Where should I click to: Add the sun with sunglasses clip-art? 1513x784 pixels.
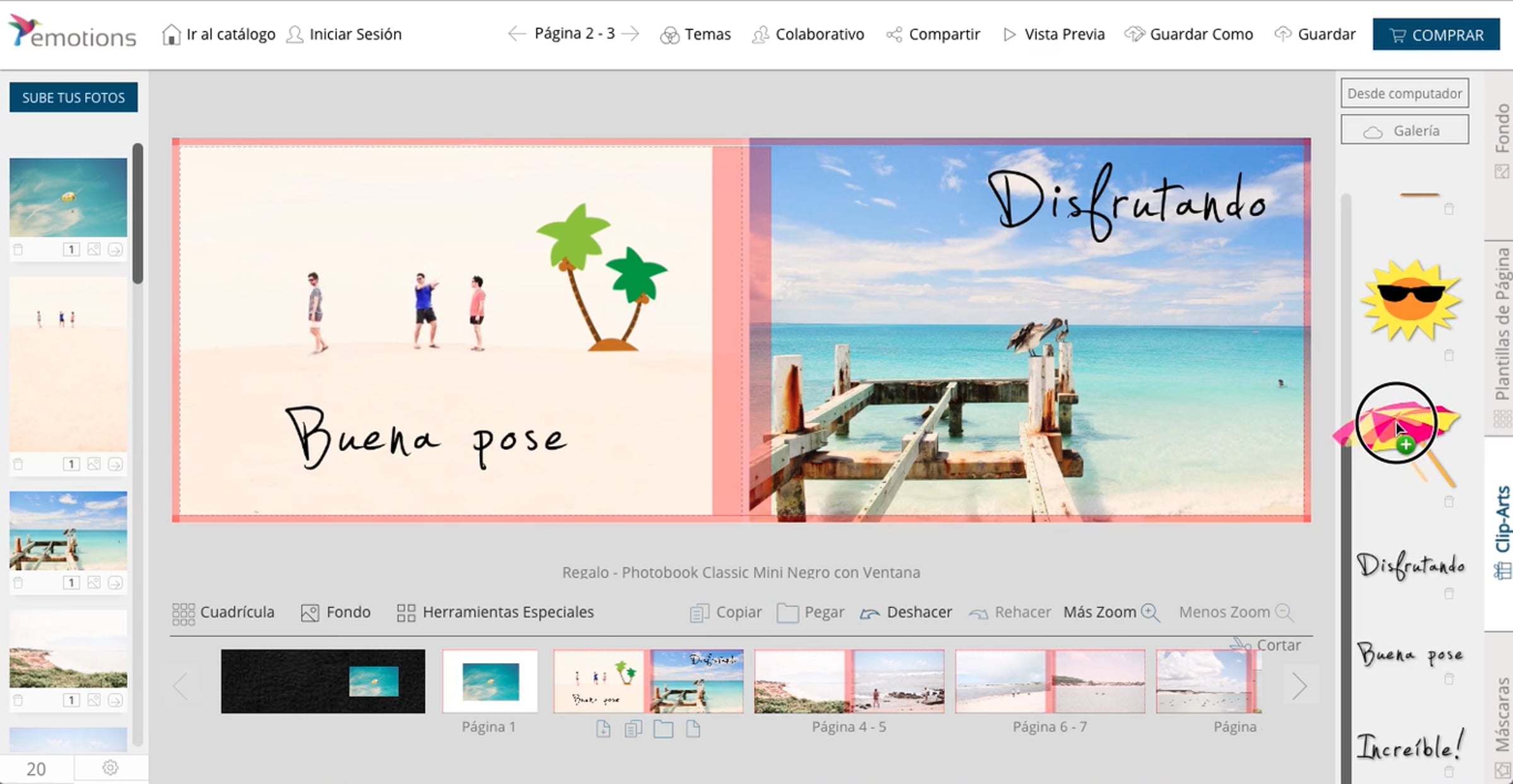click(1410, 301)
